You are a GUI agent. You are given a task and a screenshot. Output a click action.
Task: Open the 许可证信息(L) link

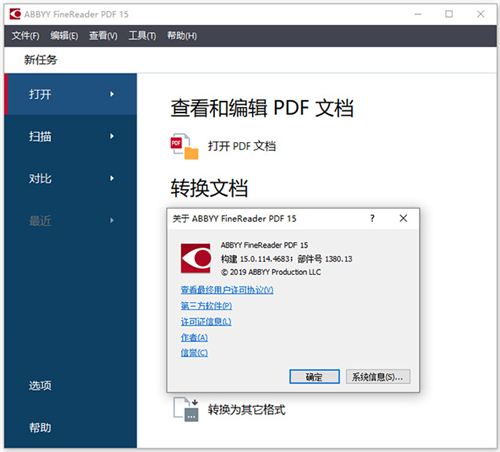(x=206, y=322)
